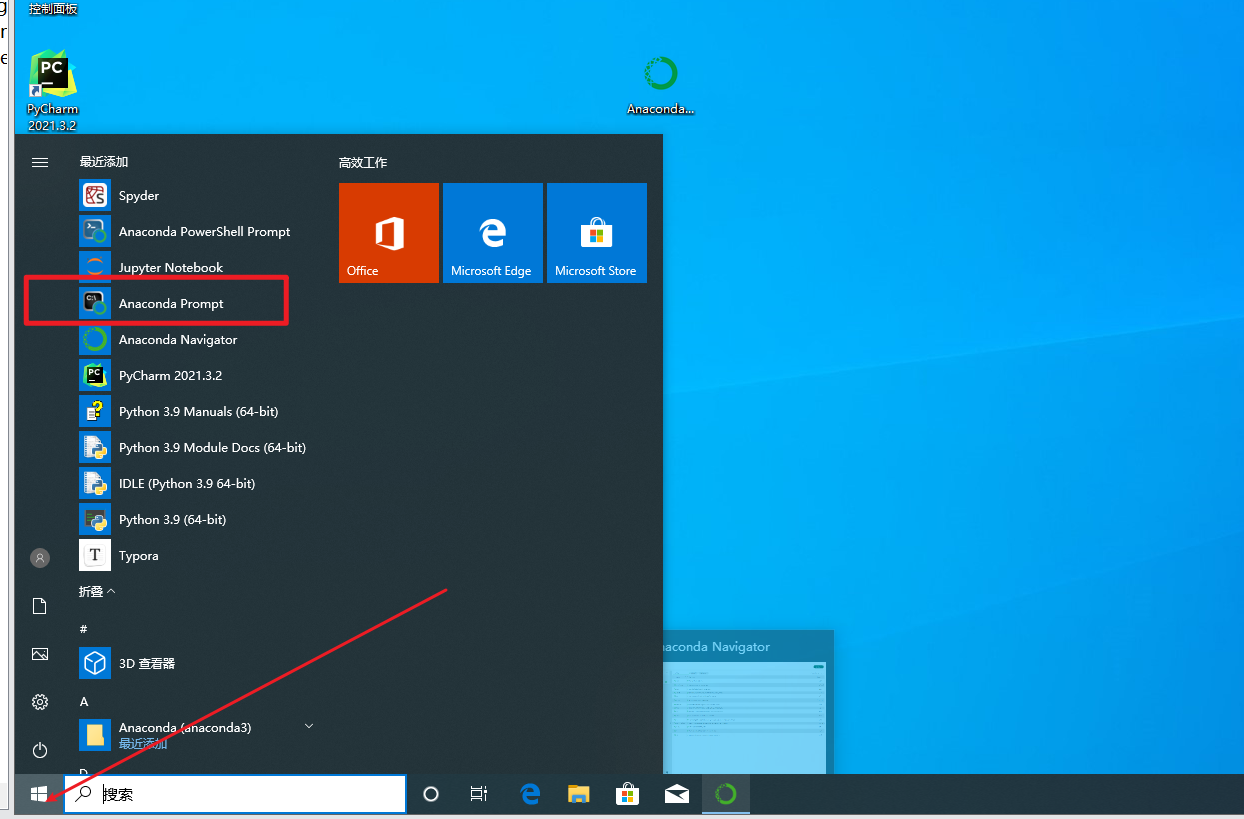Open Anaconda Navigator from Start list
The width and height of the screenshot is (1244, 819).
coord(195,340)
